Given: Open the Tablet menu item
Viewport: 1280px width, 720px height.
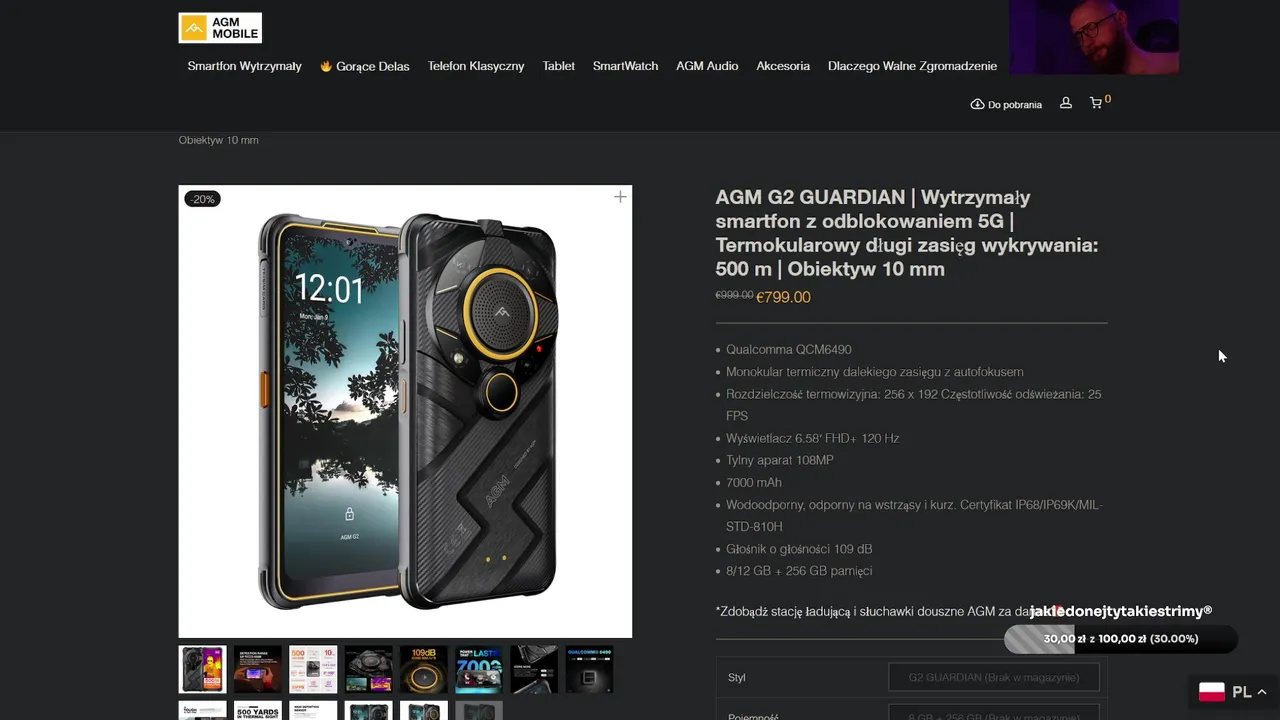Looking at the screenshot, I should [559, 66].
